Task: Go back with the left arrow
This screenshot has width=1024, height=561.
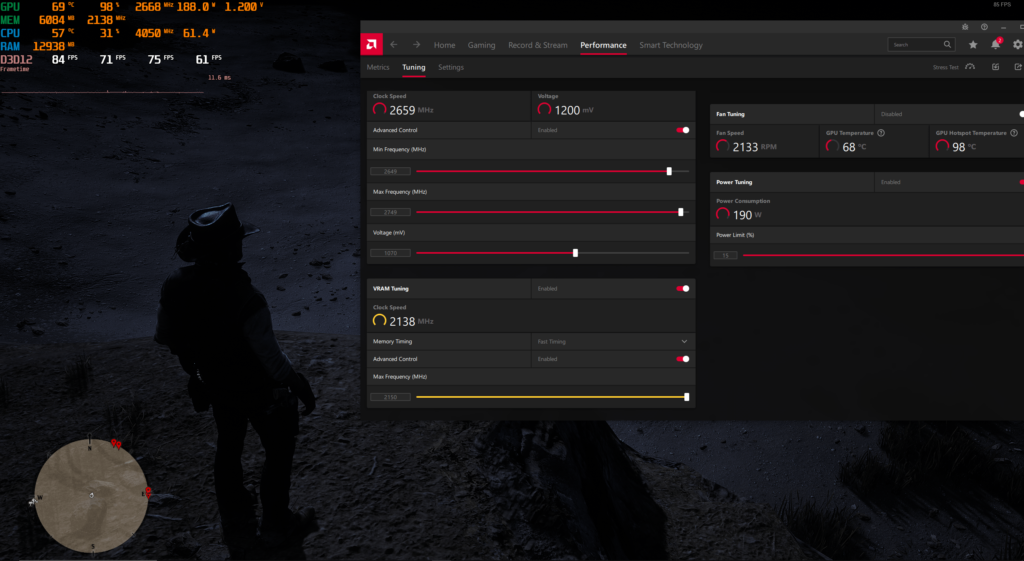Action: pos(394,44)
